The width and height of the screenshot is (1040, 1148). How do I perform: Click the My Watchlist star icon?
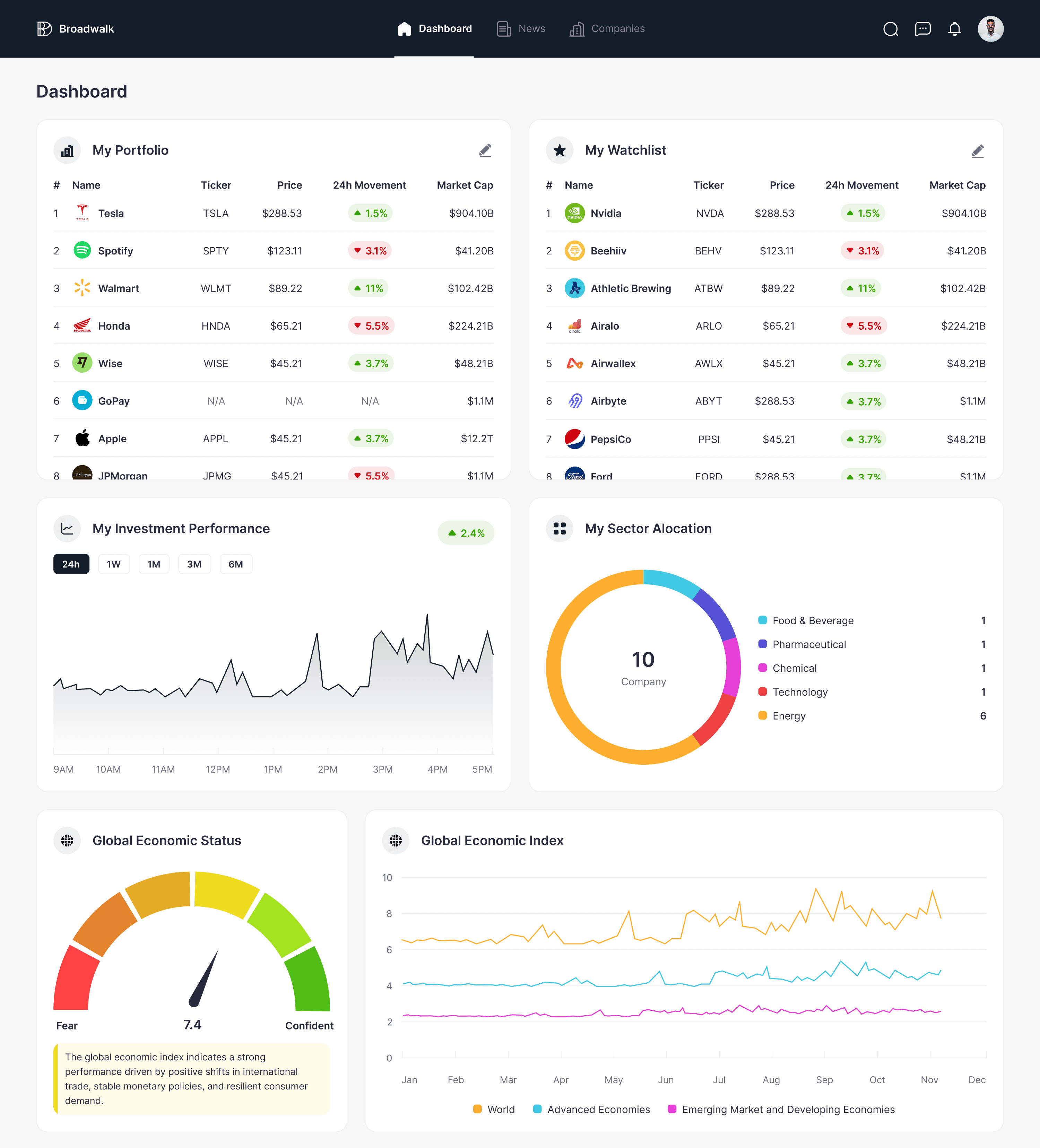(560, 150)
